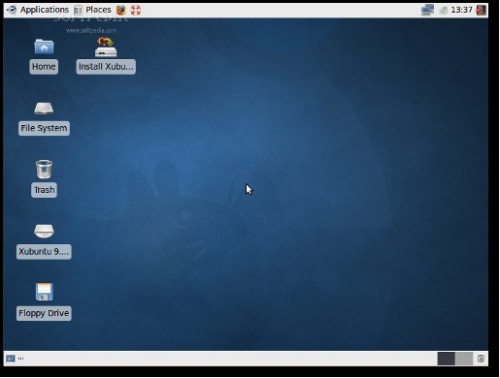Open the Places menu
The height and width of the screenshot is (378, 500).
93,10
